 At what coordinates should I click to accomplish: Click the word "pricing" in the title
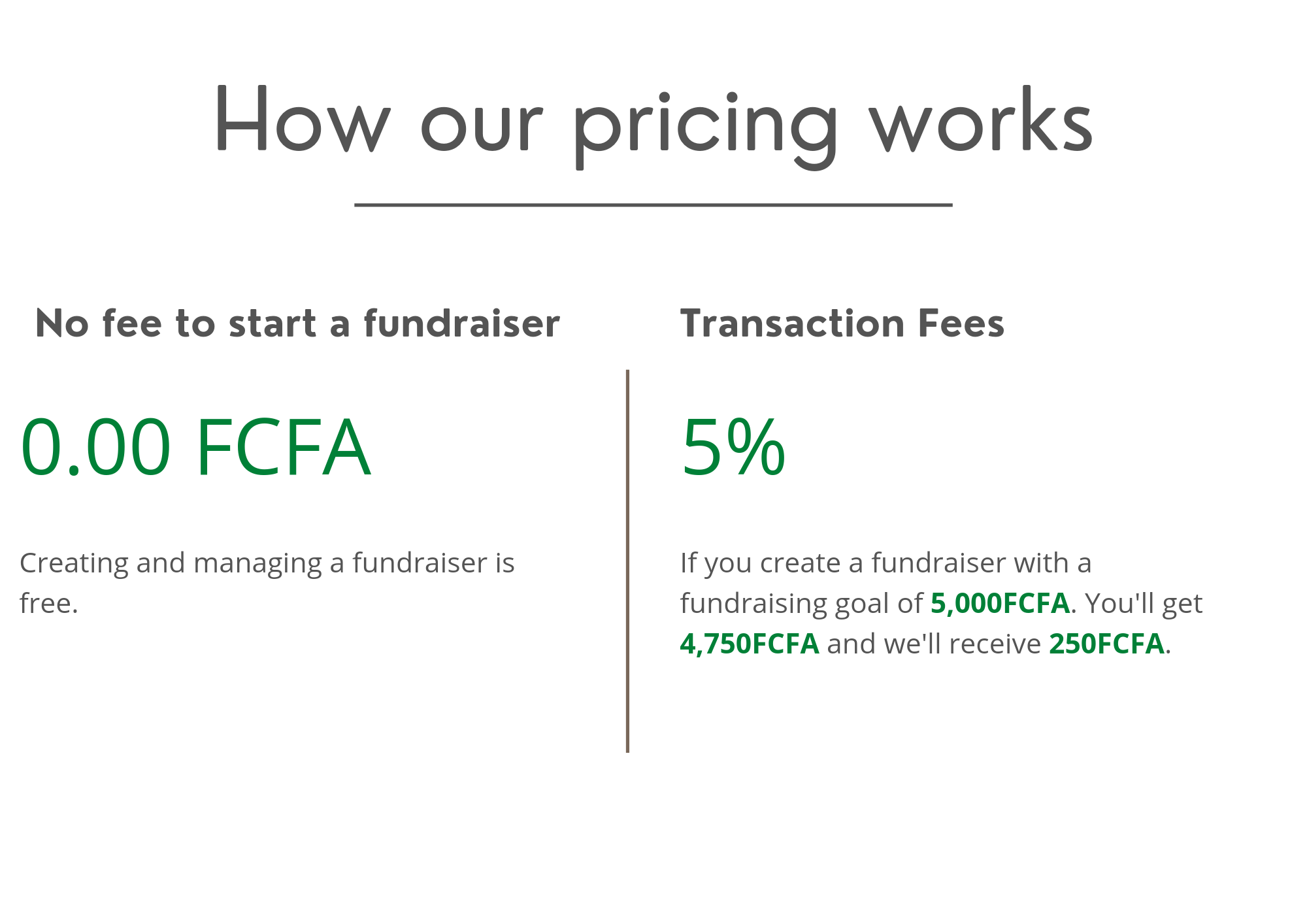click(706, 129)
